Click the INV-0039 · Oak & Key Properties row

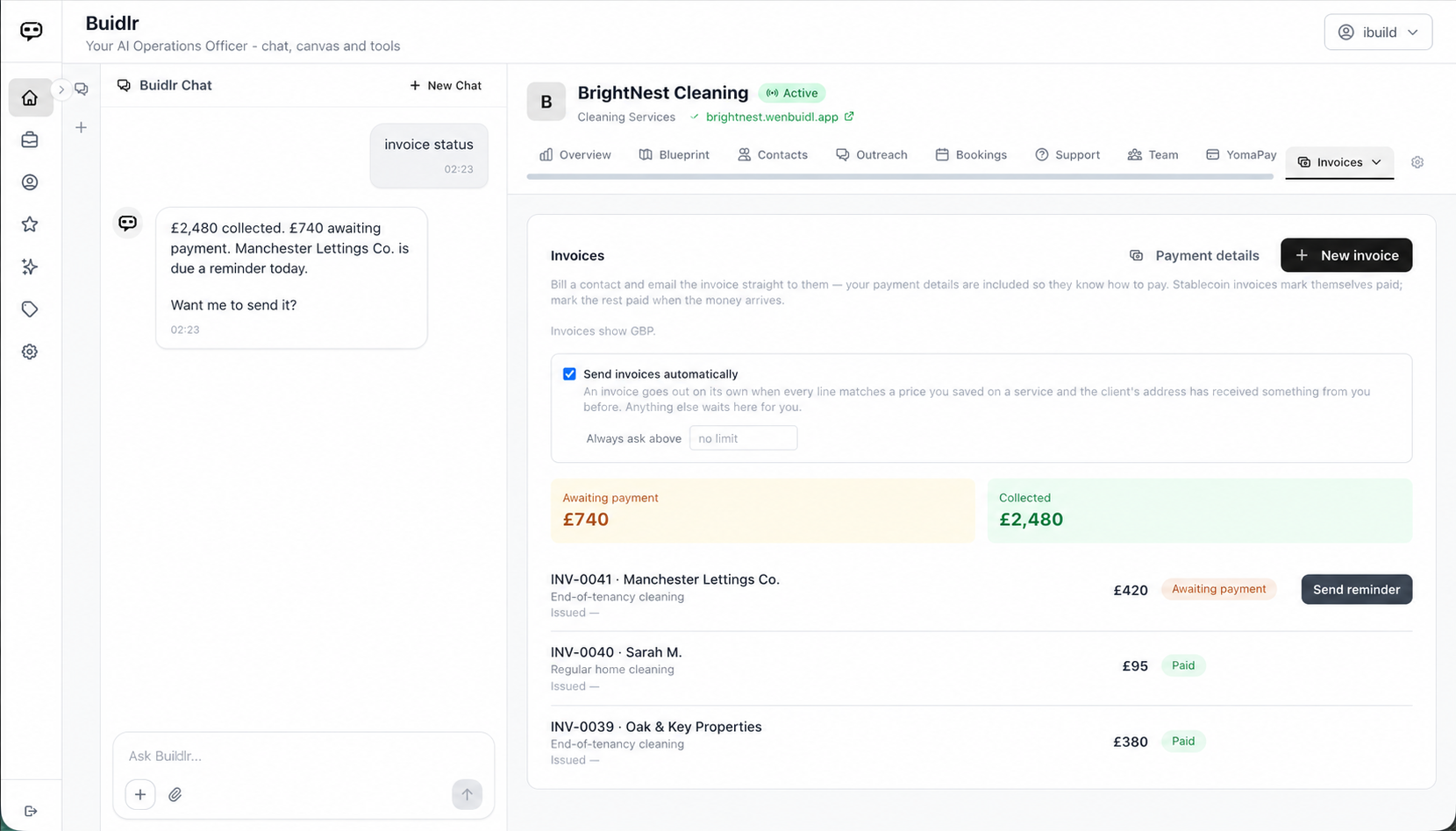pos(981,742)
